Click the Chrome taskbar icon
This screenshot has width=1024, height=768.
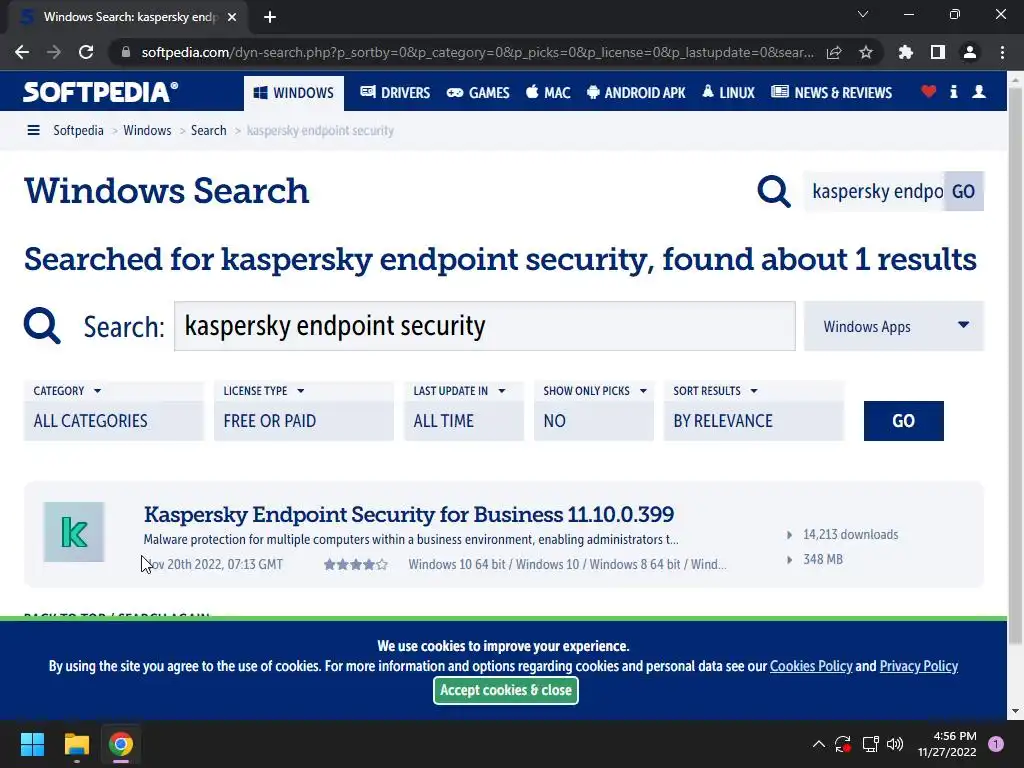121,744
